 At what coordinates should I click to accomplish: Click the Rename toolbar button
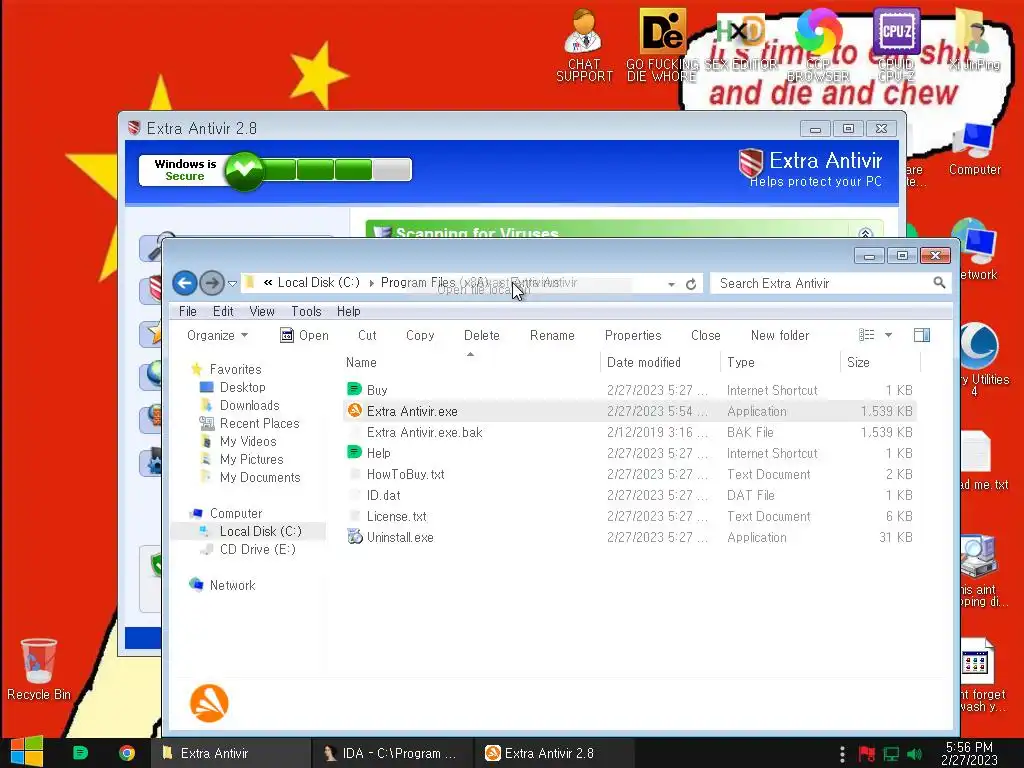[552, 336]
